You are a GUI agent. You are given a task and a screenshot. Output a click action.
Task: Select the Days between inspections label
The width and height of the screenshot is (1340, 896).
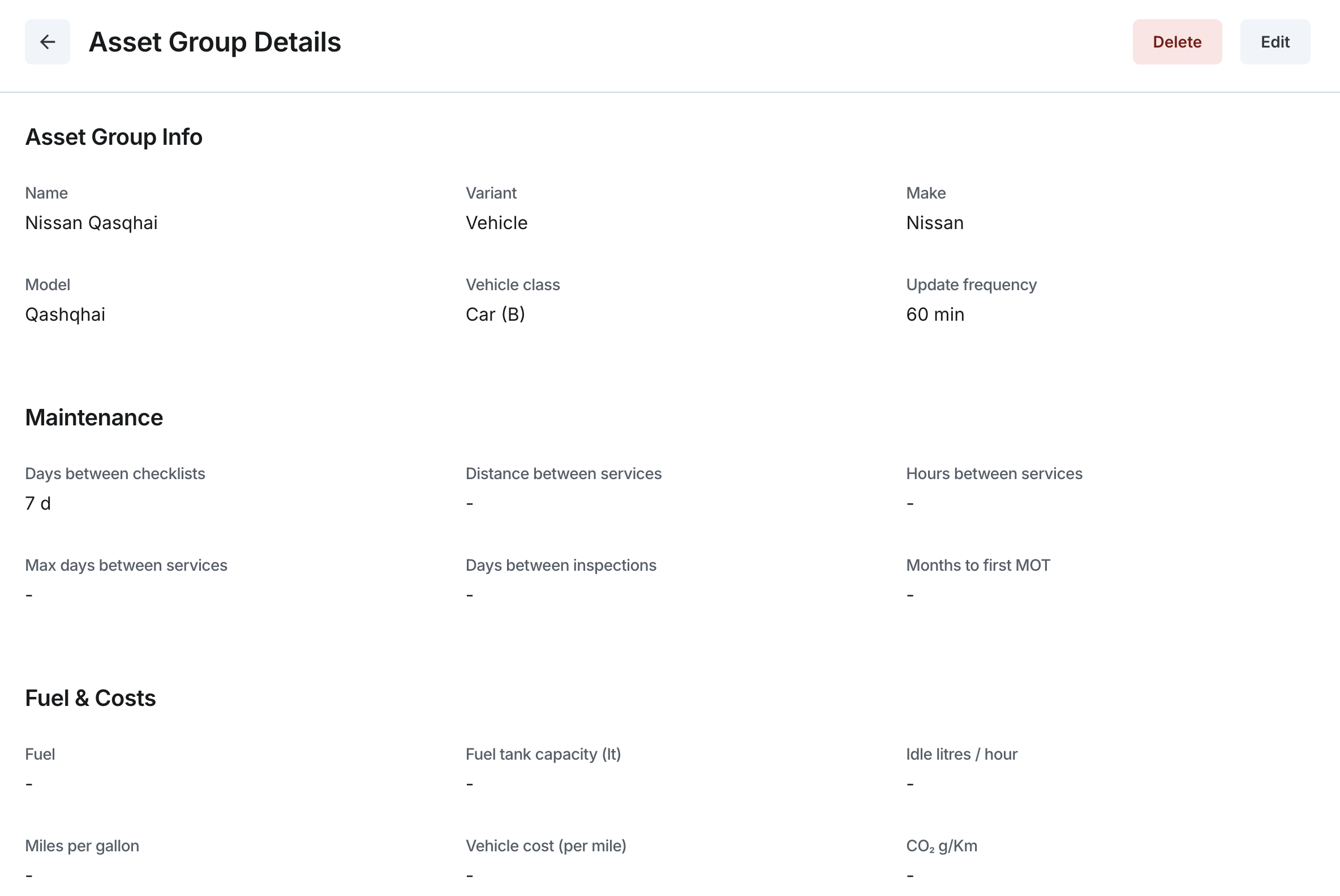[560, 565]
